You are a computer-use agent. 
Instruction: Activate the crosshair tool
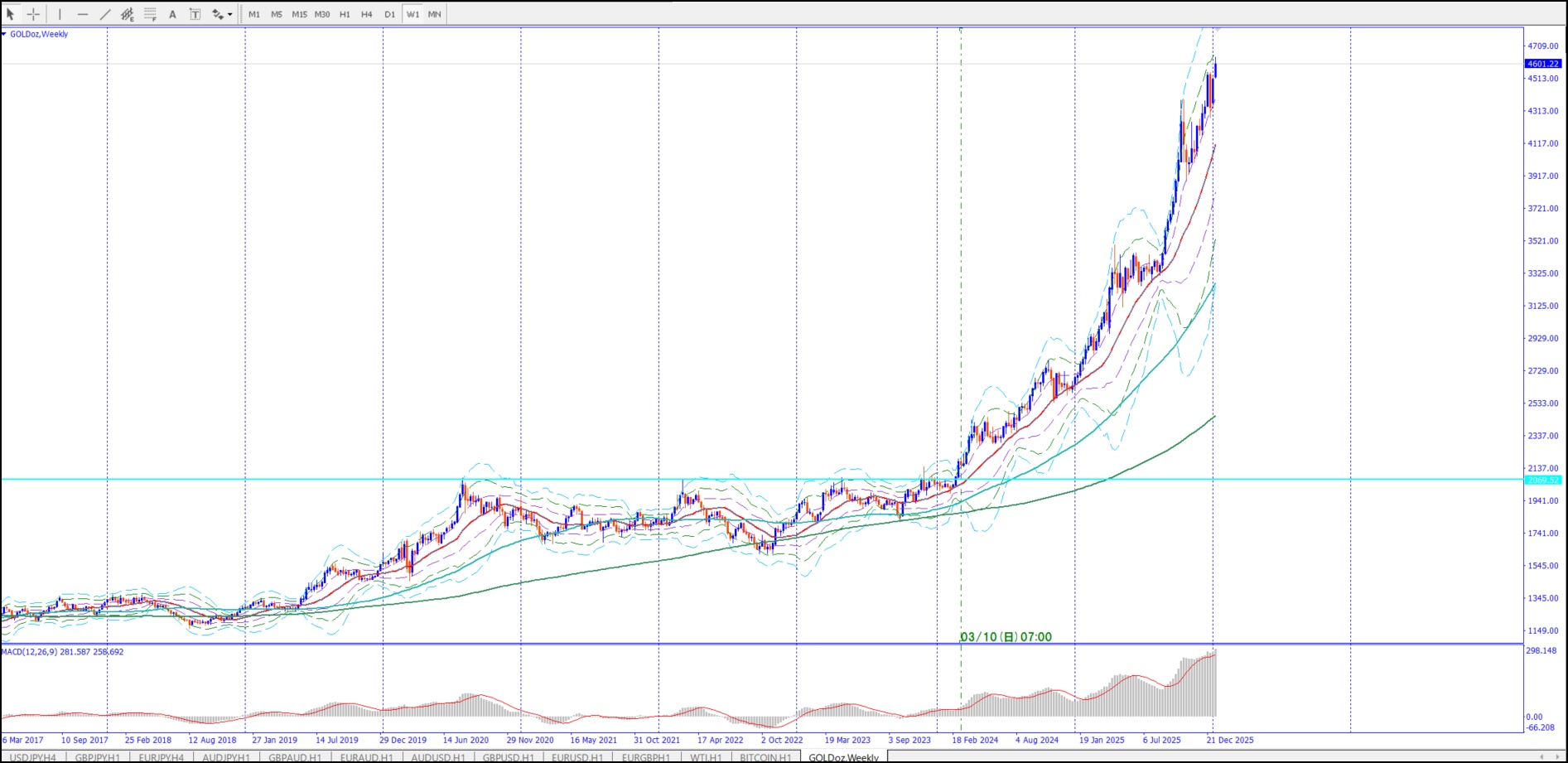[33, 14]
